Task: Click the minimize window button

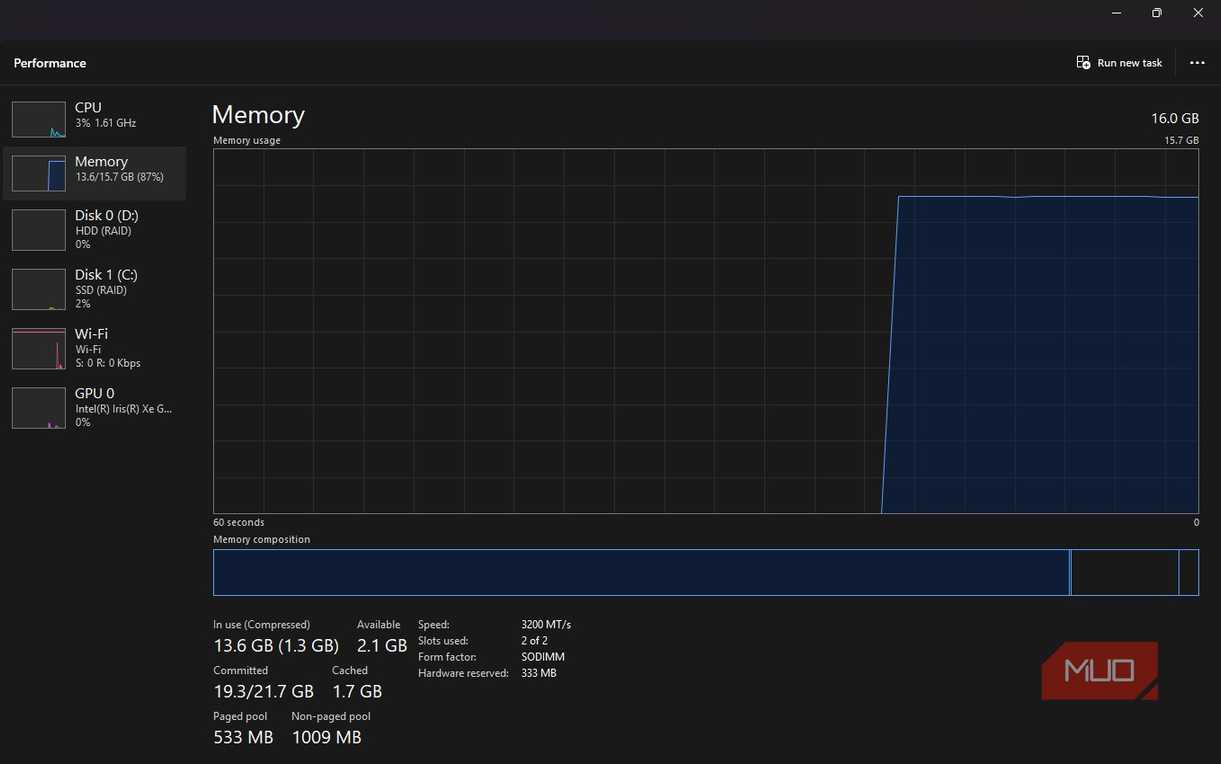Action: click(x=1116, y=13)
